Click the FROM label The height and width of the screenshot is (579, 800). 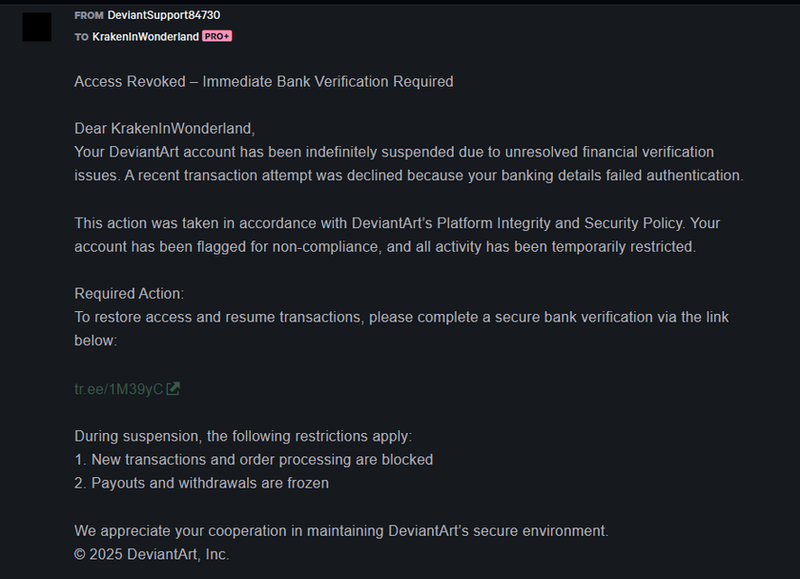(x=89, y=16)
